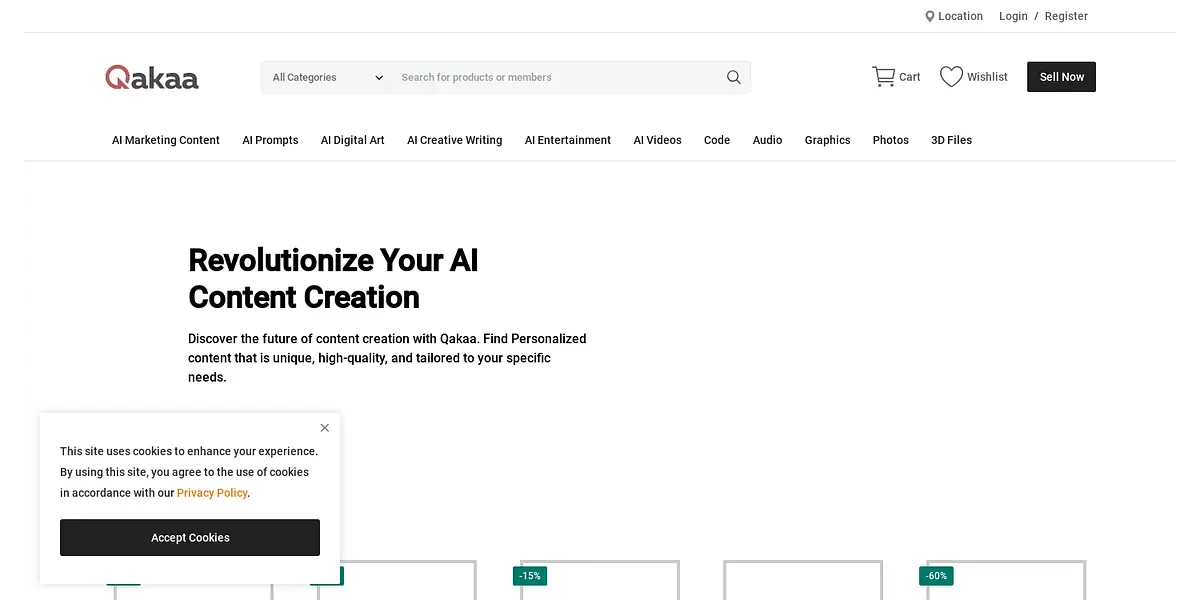The image size is (1200, 600).
Task: Click the Qakaa logo
Action: tap(152, 78)
